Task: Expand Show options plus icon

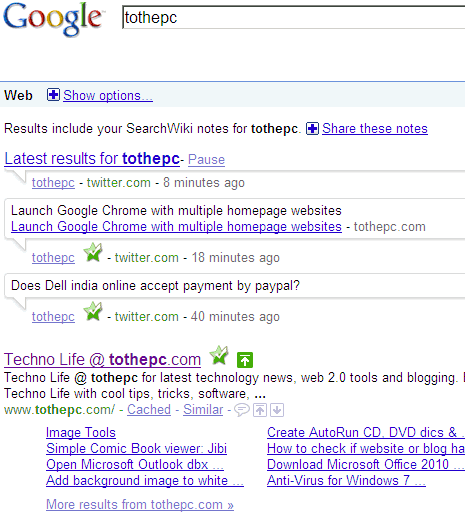Action: 53,95
